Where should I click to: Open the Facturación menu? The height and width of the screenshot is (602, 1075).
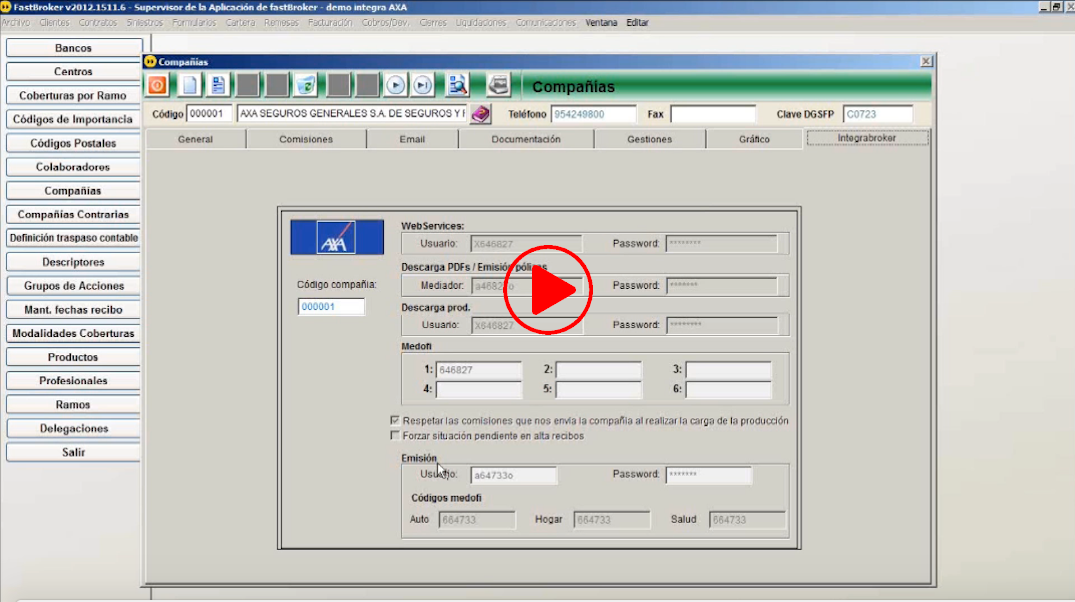point(330,23)
